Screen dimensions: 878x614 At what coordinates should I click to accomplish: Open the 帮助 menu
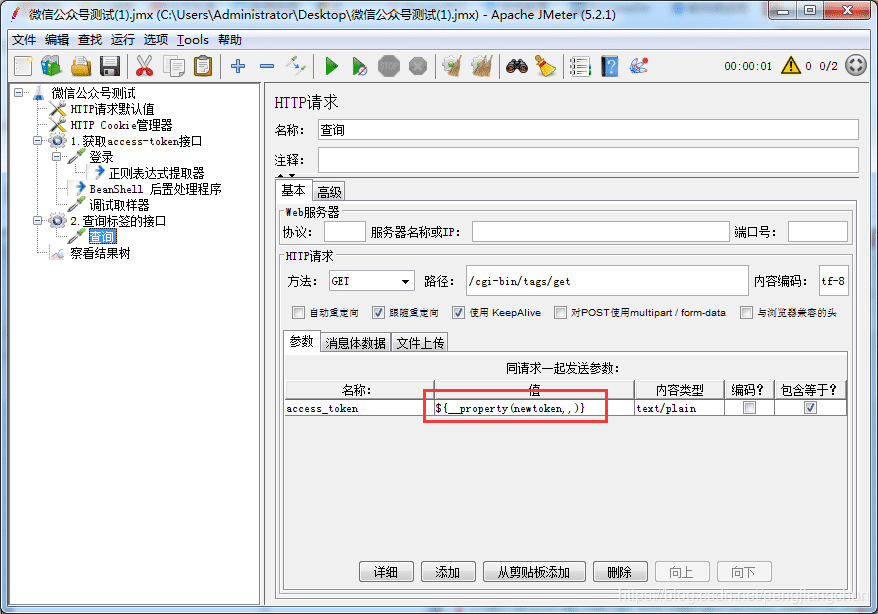click(230, 40)
